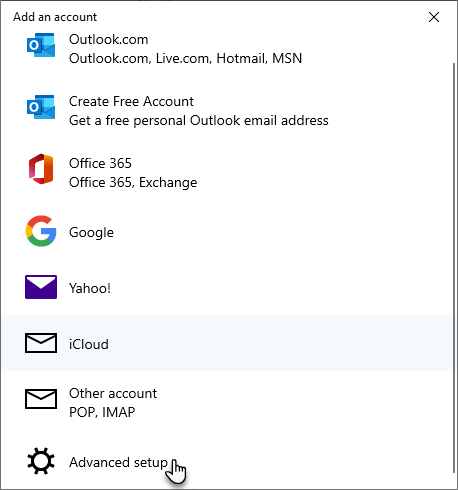
Task: Close the Add an account dialog
Action: 434,17
